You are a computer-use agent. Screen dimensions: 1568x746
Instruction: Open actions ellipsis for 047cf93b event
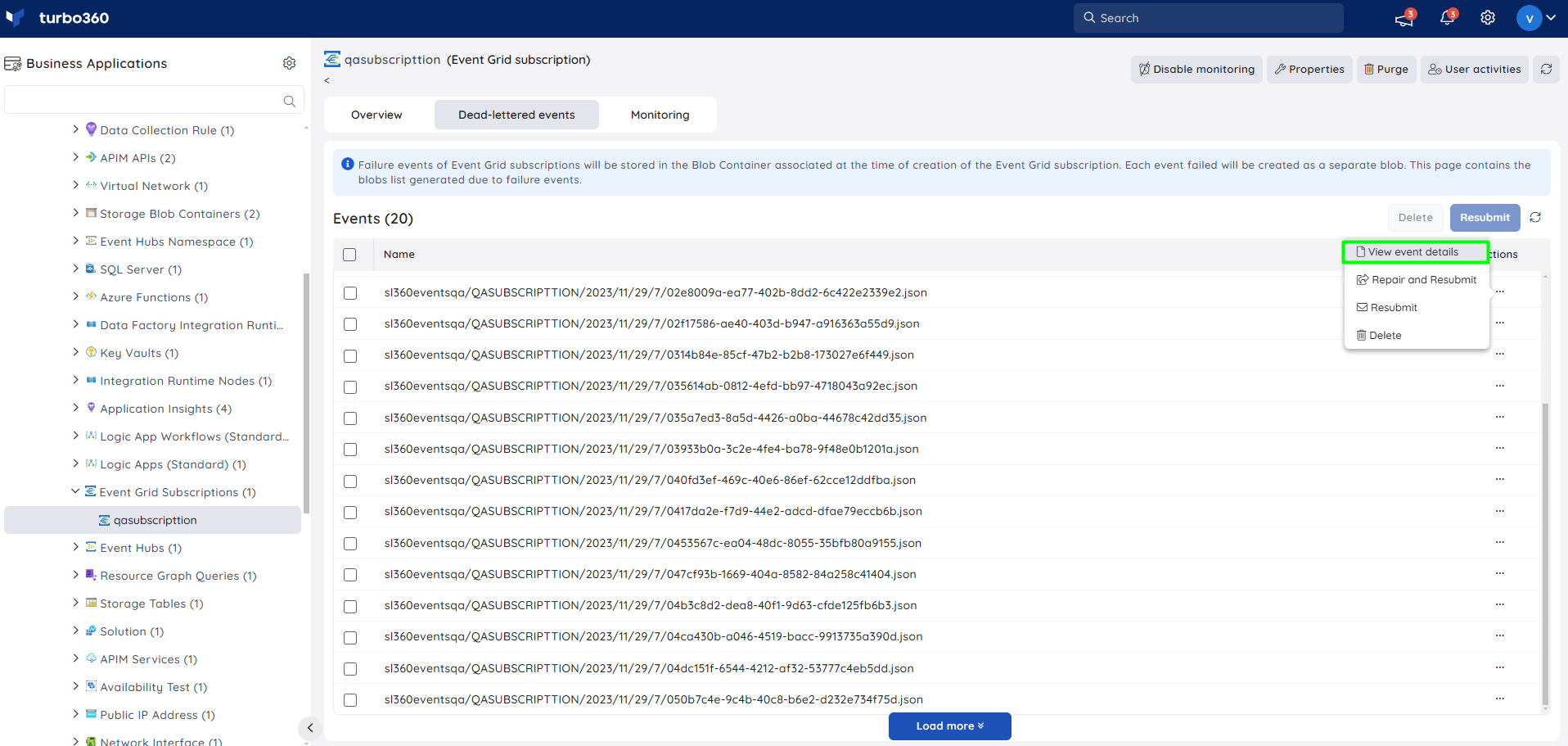pyautogui.click(x=1500, y=573)
